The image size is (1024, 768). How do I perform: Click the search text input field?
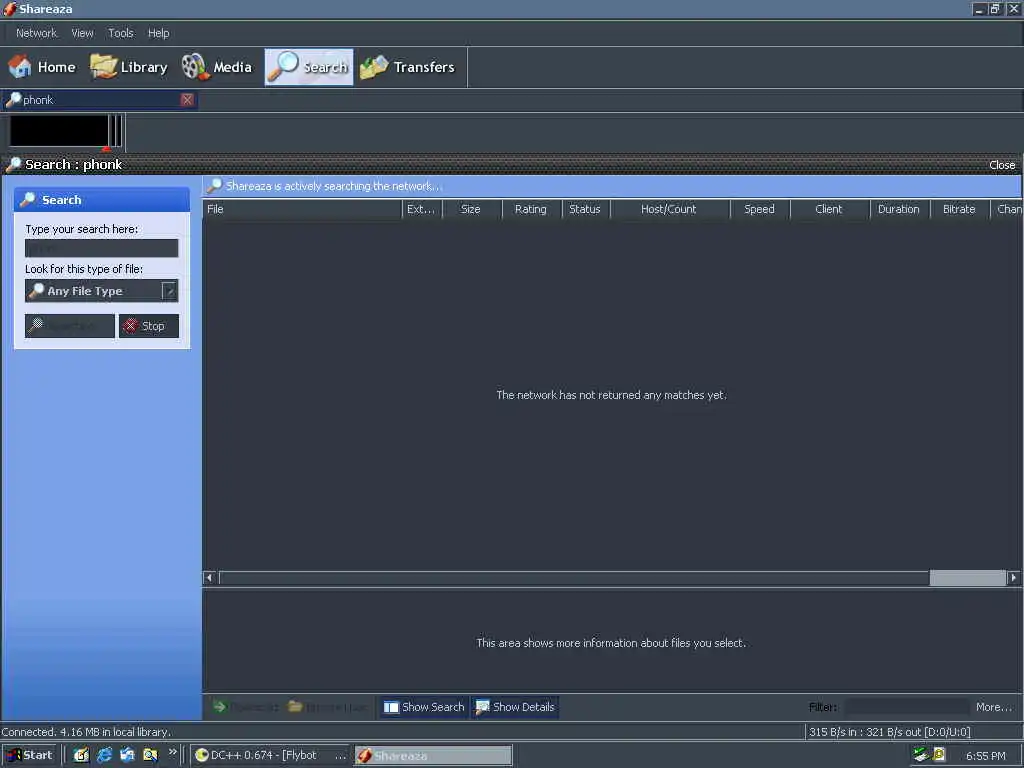[x=101, y=248]
